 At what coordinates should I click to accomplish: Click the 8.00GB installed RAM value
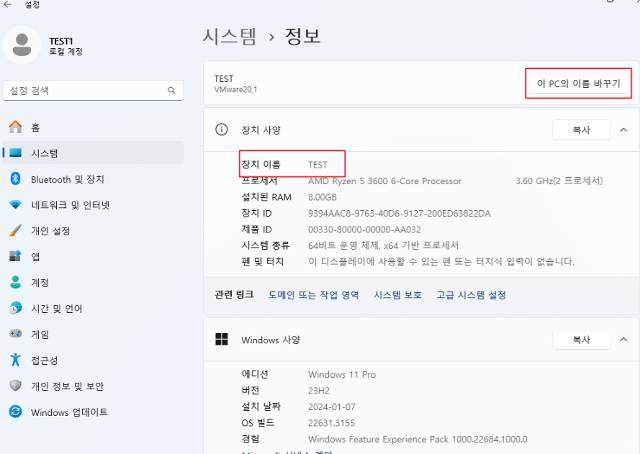[322, 197]
